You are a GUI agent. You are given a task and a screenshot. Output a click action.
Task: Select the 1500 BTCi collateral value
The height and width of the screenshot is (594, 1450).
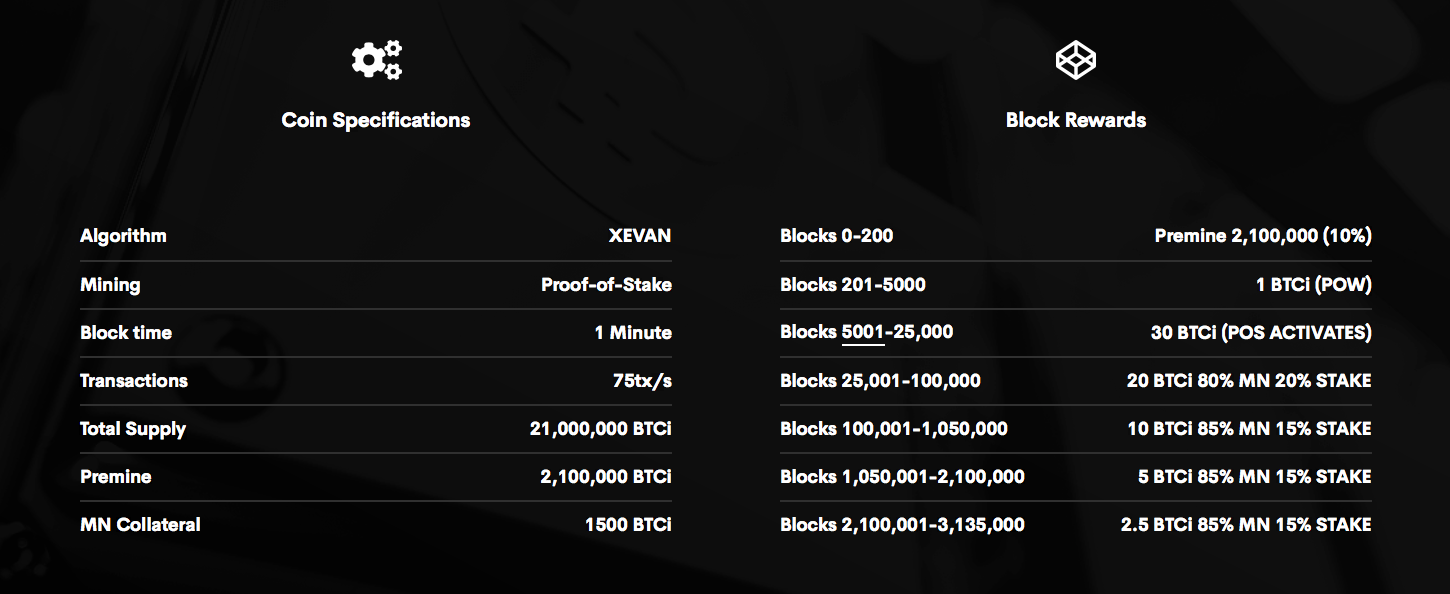pyautogui.click(x=628, y=524)
